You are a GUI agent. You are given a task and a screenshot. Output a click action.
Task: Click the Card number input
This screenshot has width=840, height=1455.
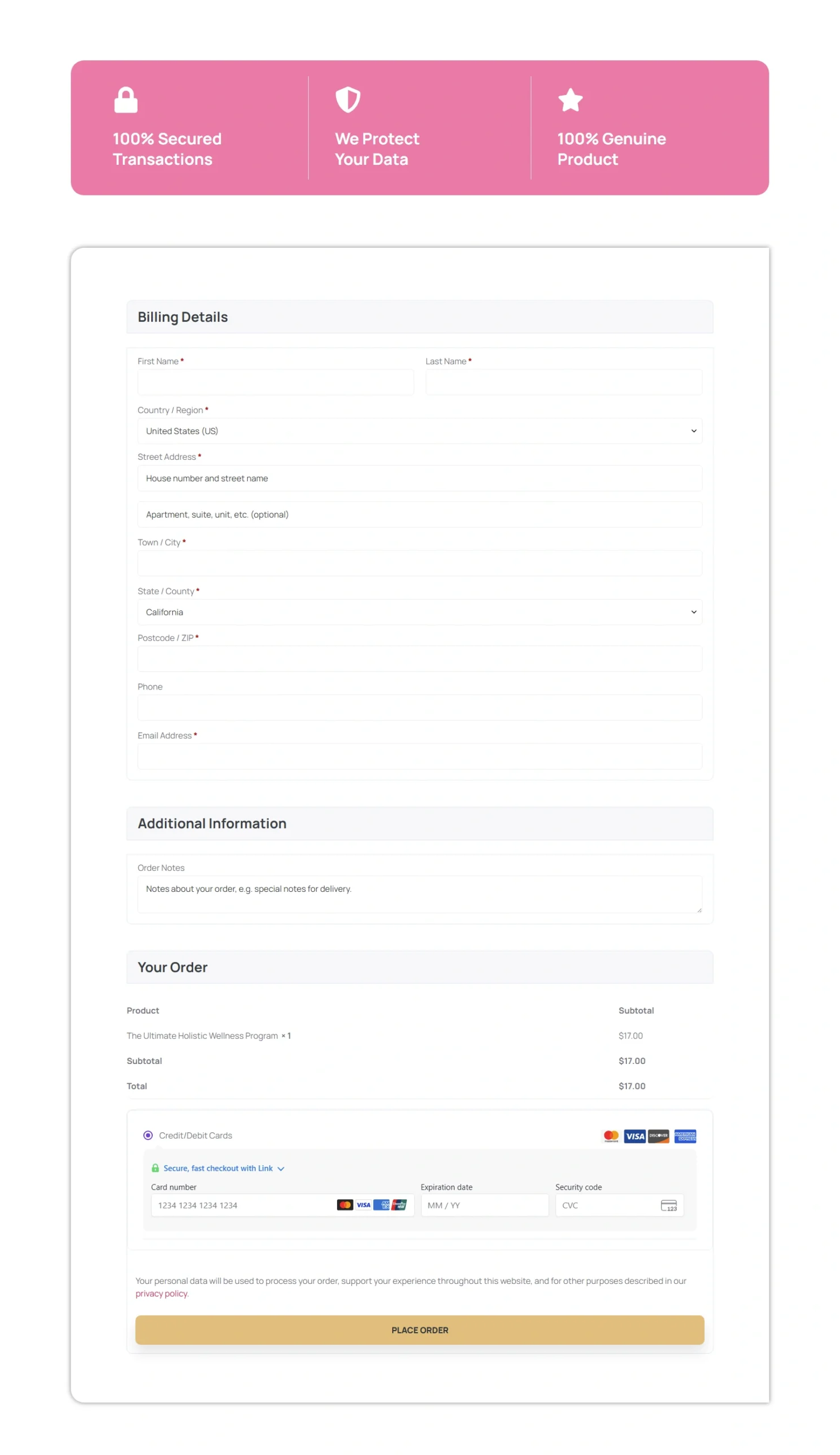242,1205
